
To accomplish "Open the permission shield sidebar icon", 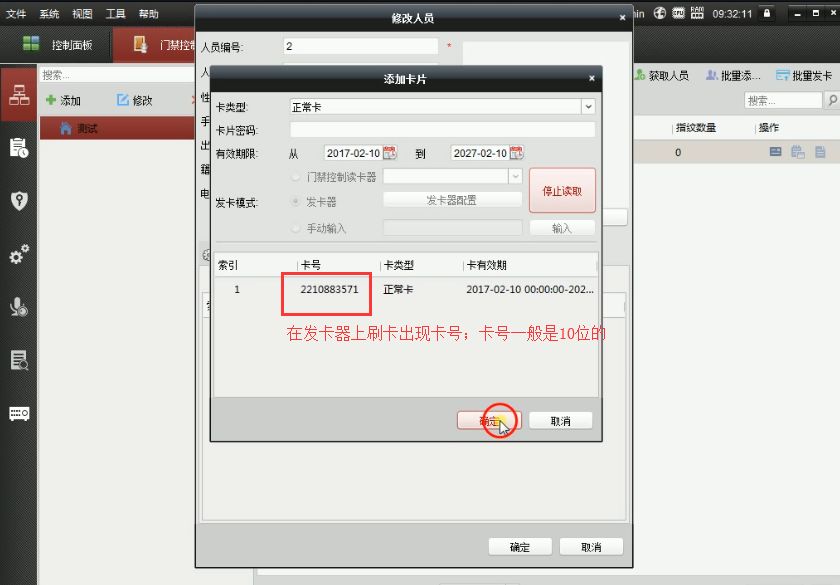I will pos(18,201).
